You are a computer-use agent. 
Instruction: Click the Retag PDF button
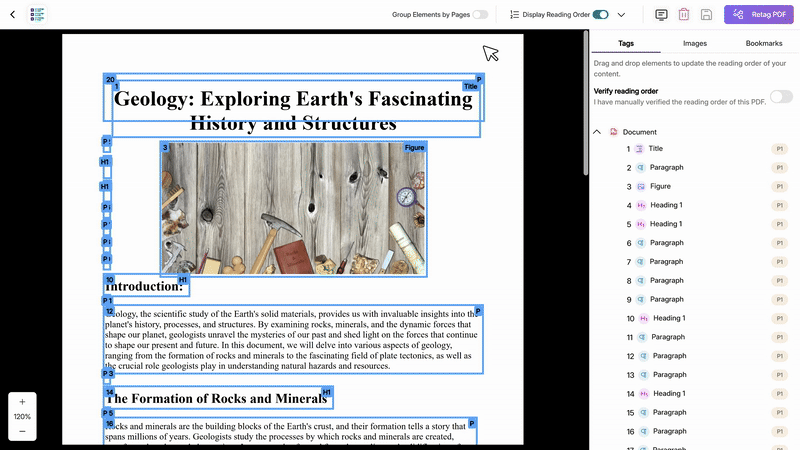click(x=757, y=15)
